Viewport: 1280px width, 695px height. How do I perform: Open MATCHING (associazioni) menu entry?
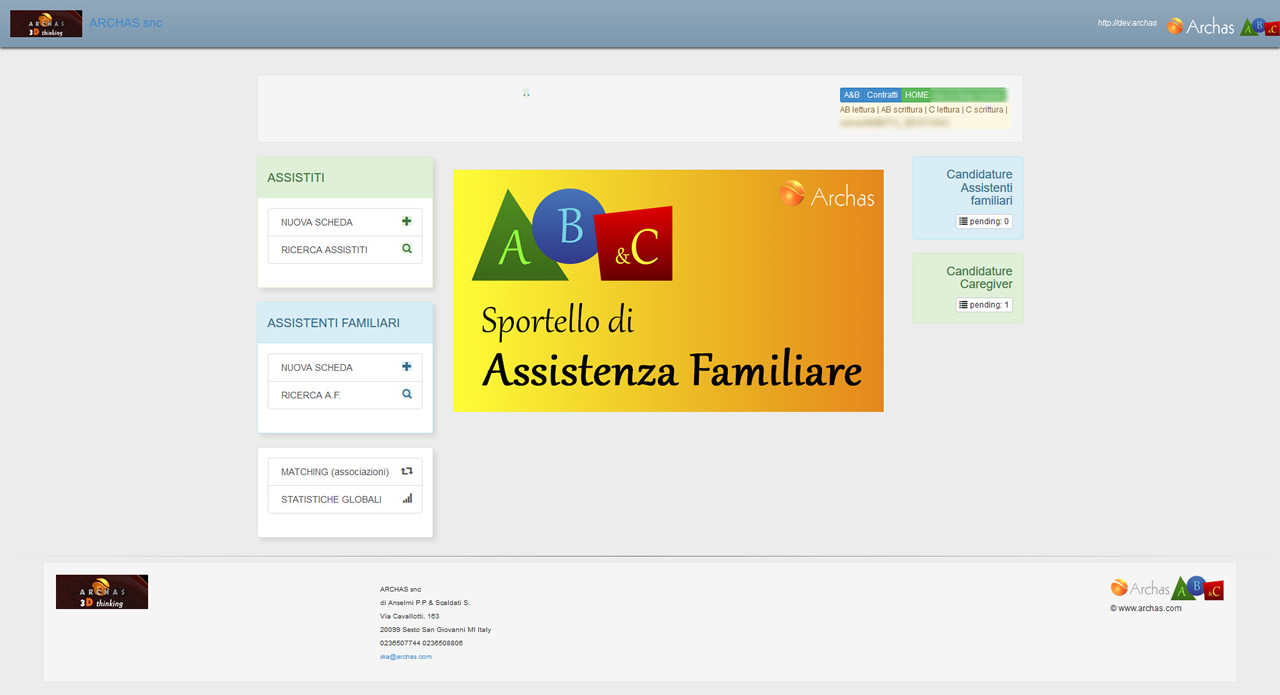[334, 471]
